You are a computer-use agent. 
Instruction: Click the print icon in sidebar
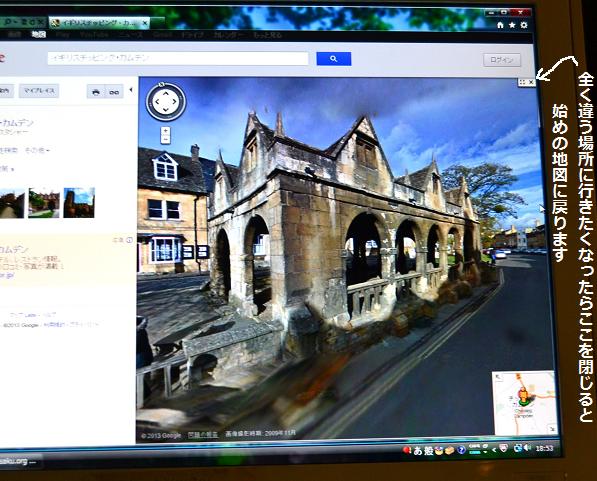pos(96,92)
